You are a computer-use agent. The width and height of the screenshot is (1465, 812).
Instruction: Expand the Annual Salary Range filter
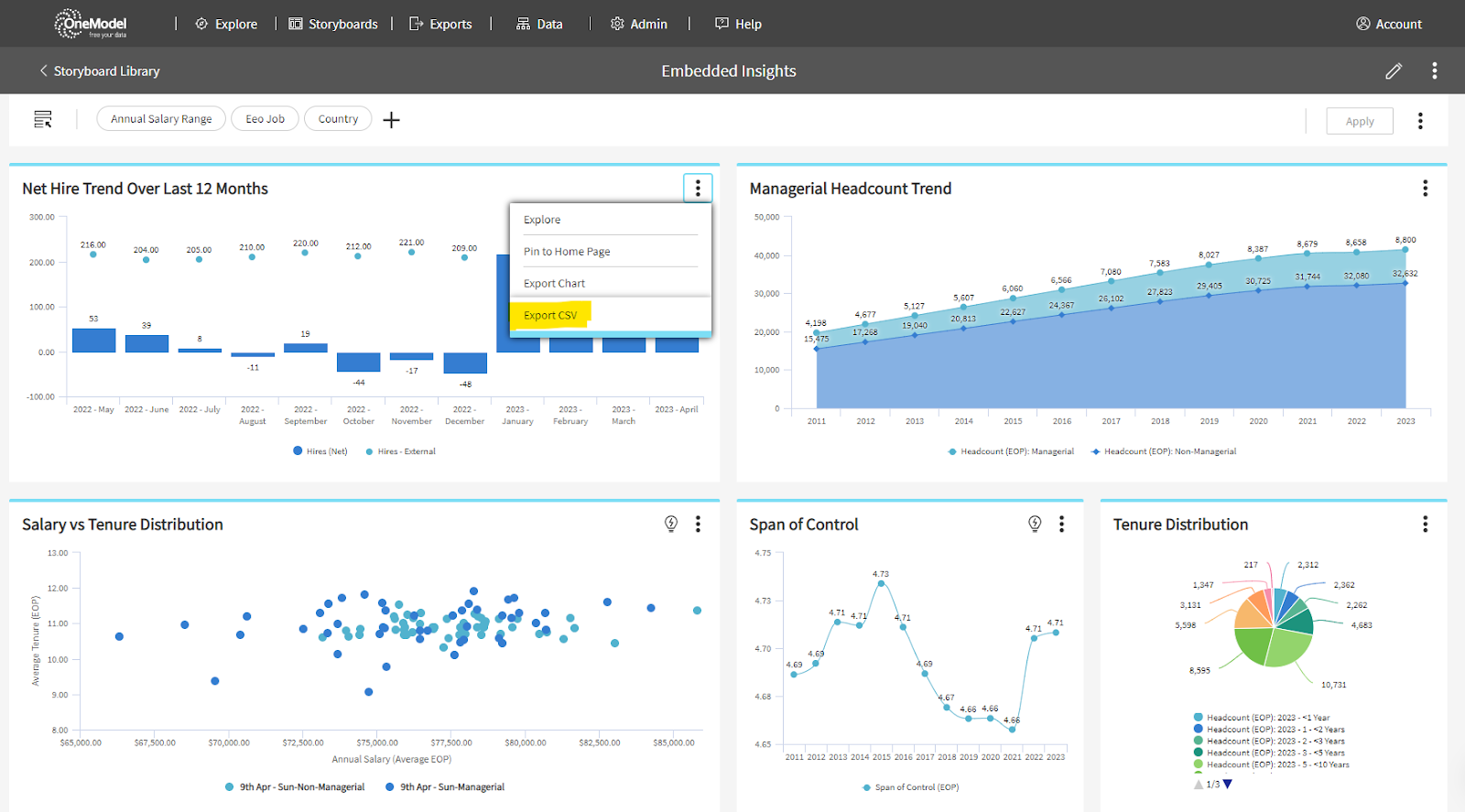coord(161,119)
